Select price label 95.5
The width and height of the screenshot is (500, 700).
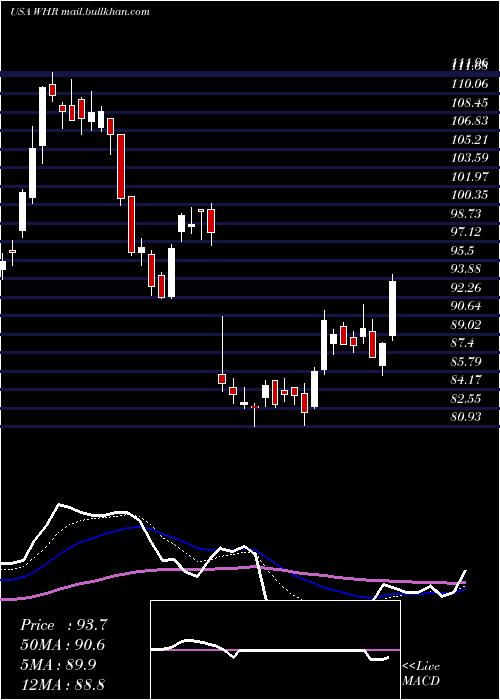pos(463,250)
